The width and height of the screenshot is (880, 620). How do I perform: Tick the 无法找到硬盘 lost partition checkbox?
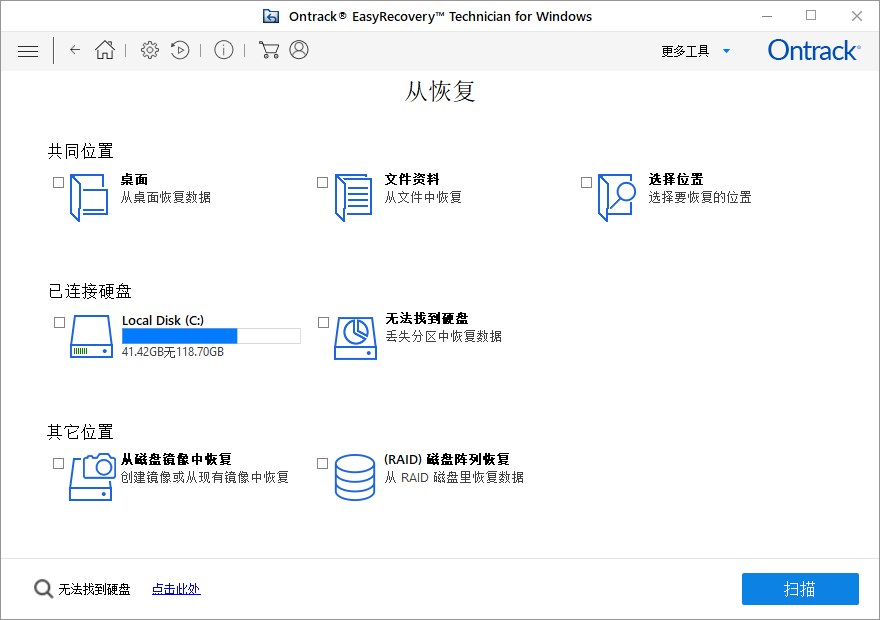(323, 322)
